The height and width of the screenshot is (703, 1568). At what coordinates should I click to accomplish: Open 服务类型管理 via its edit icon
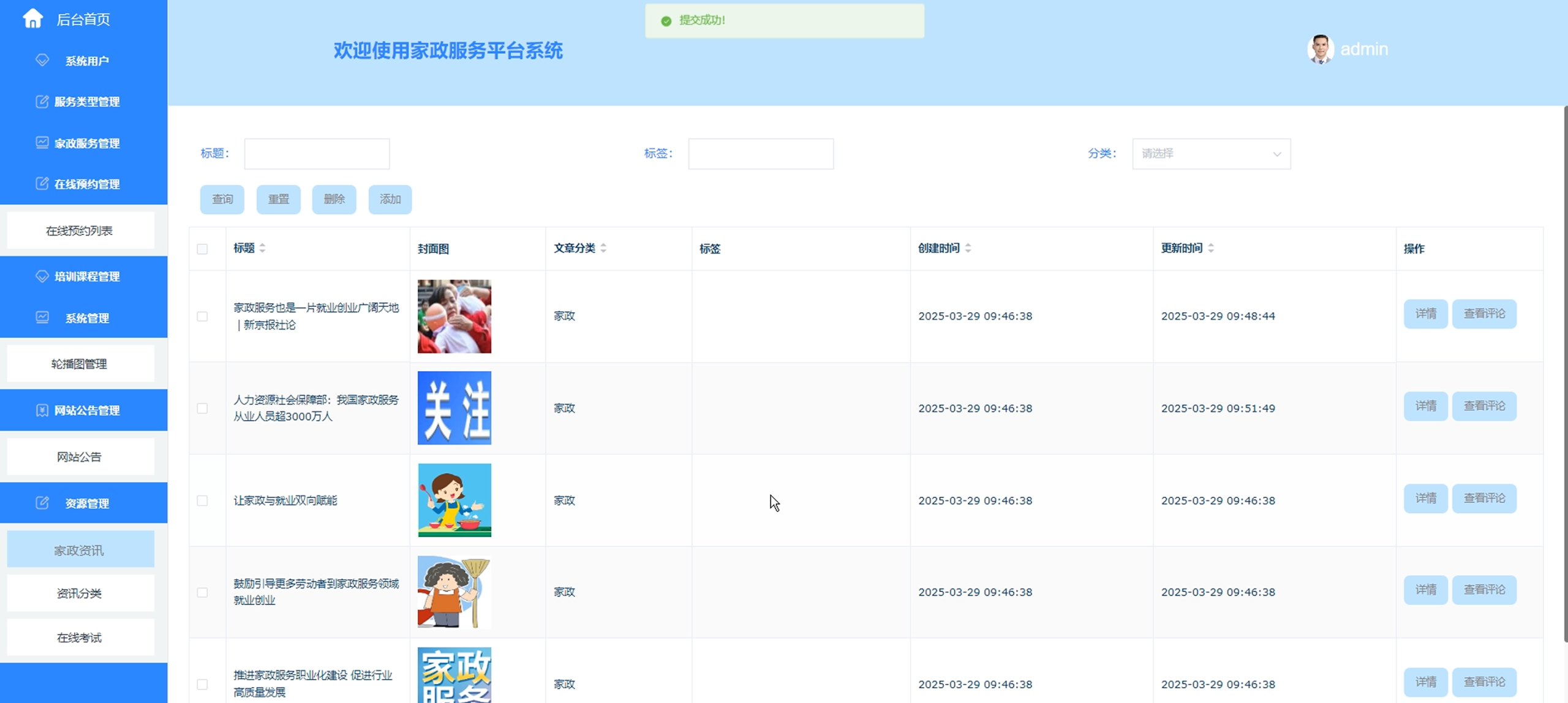[x=40, y=102]
